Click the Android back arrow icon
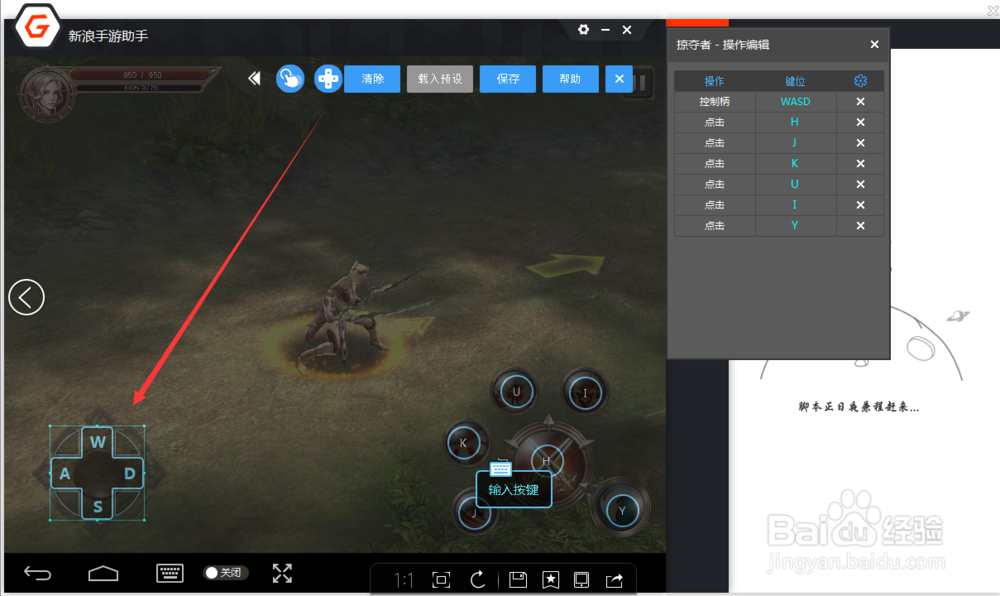 (x=38, y=574)
